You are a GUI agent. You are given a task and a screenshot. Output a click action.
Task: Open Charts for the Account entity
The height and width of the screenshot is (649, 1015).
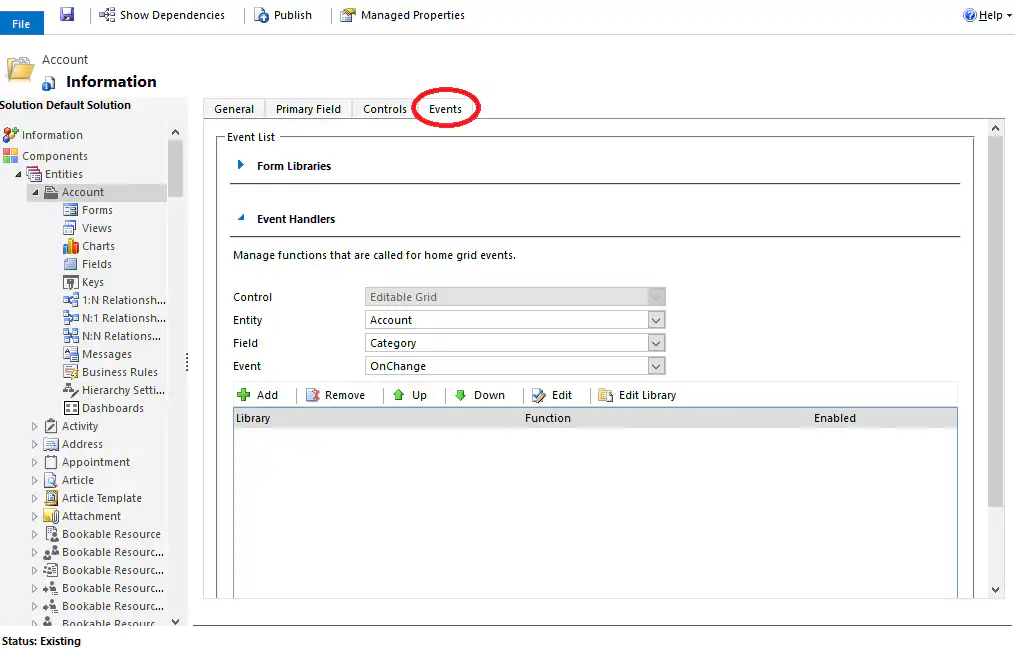coord(96,246)
